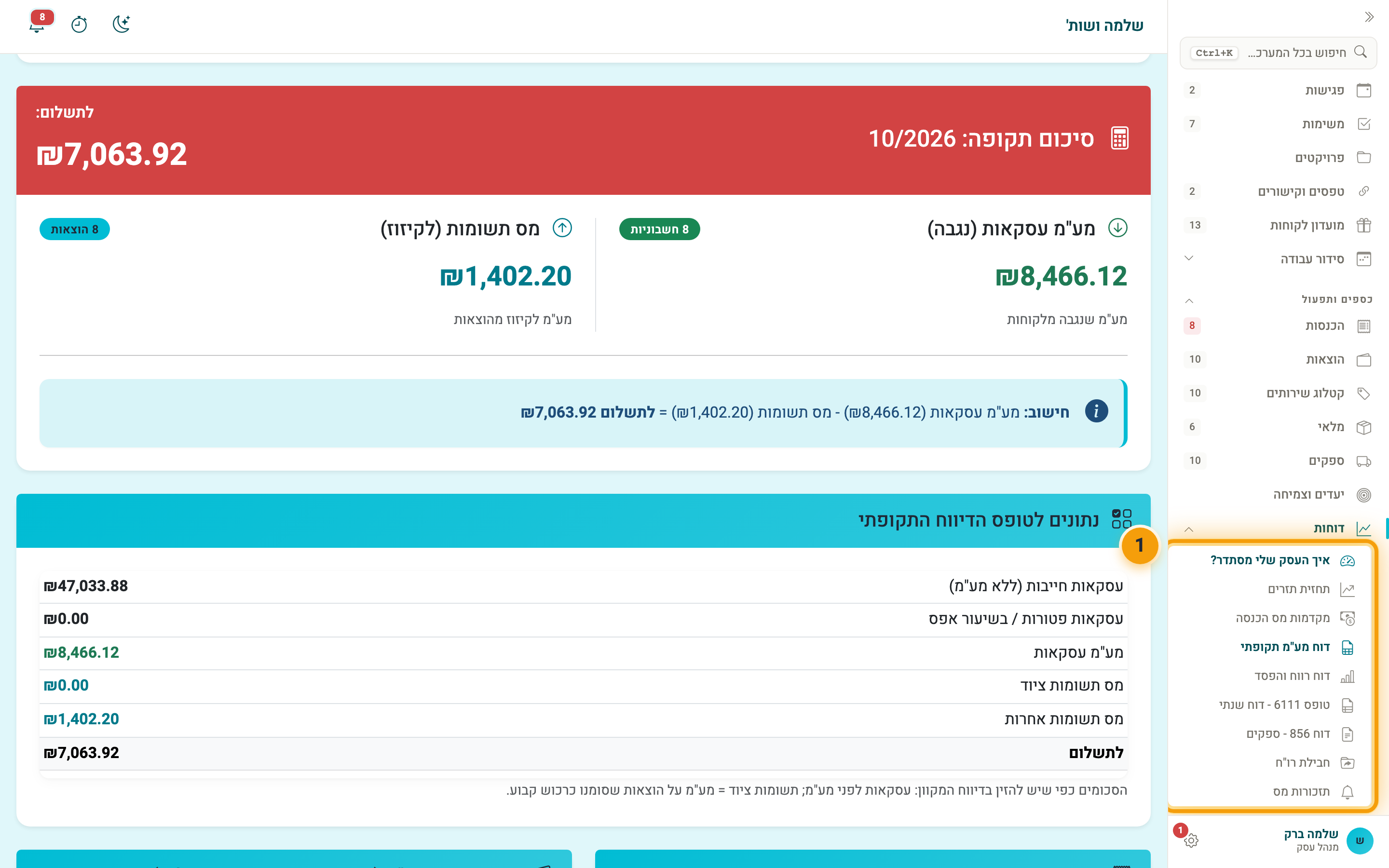This screenshot has width=1389, height=868.
Task: Open איך העסק שלי מסתדר? report
Action: tap(1270, 560)
